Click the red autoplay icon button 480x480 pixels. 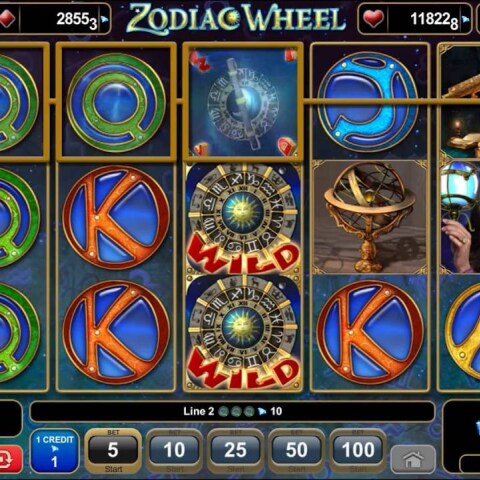(x=10, y=459)
